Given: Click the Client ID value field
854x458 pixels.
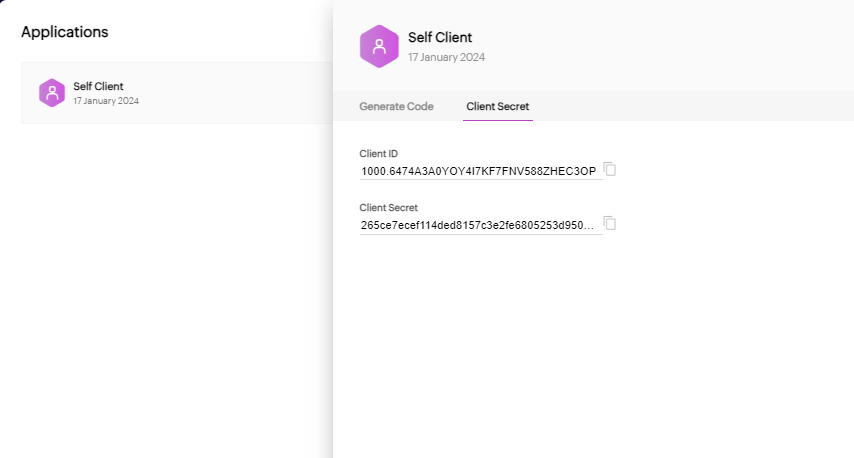Looking at the screenshot, I should click(478, 171).
